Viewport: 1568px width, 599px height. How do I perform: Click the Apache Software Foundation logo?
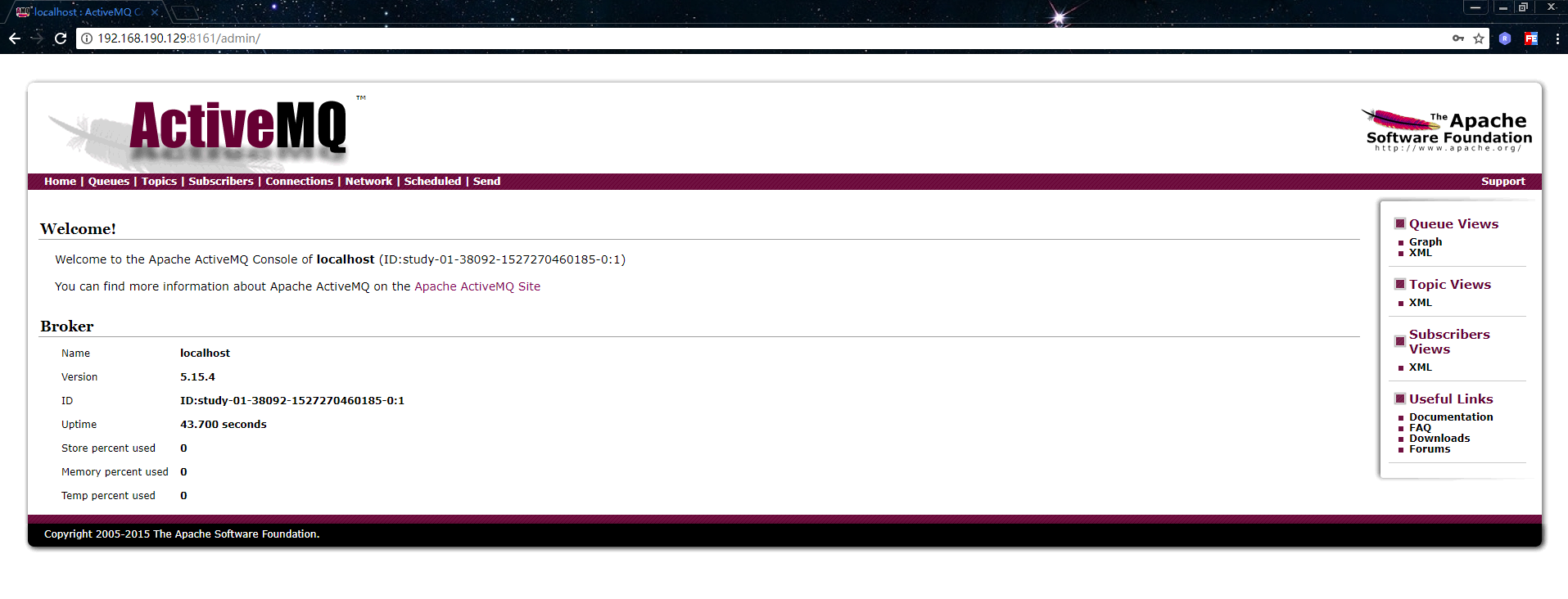pos(1448,130)
